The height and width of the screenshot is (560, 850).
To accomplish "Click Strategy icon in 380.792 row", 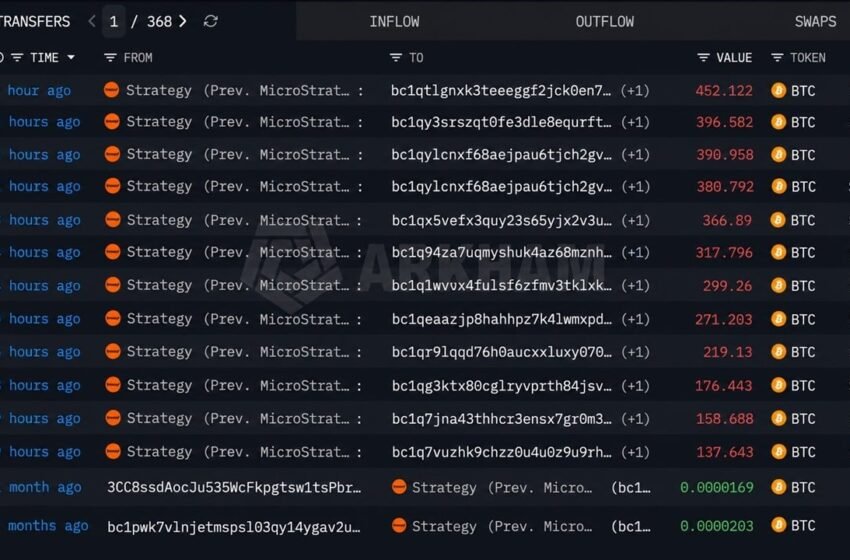I will [x=112, y=186].
